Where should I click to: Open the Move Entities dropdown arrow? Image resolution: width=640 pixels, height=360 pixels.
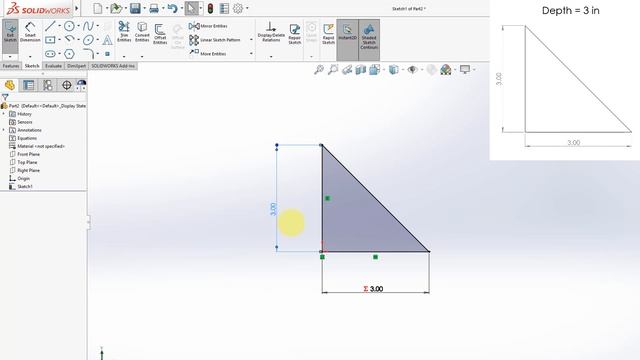click(x=251, y=53)
